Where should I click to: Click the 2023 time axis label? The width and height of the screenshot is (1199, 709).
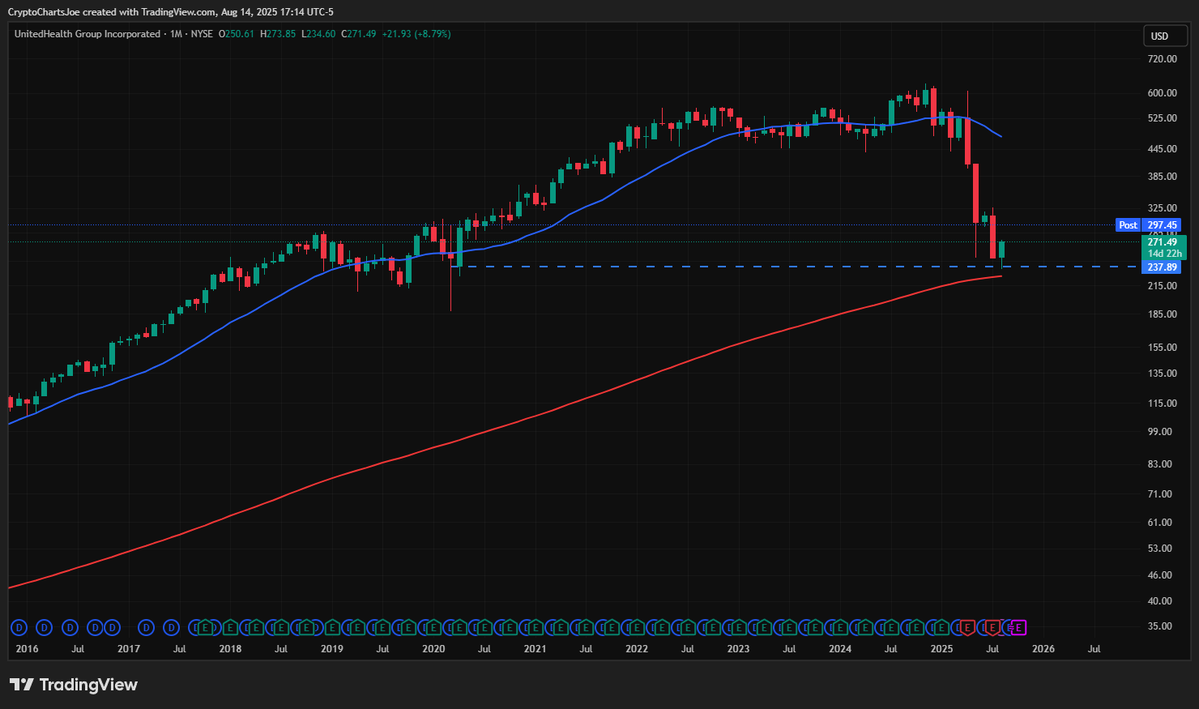click(739, 649)
